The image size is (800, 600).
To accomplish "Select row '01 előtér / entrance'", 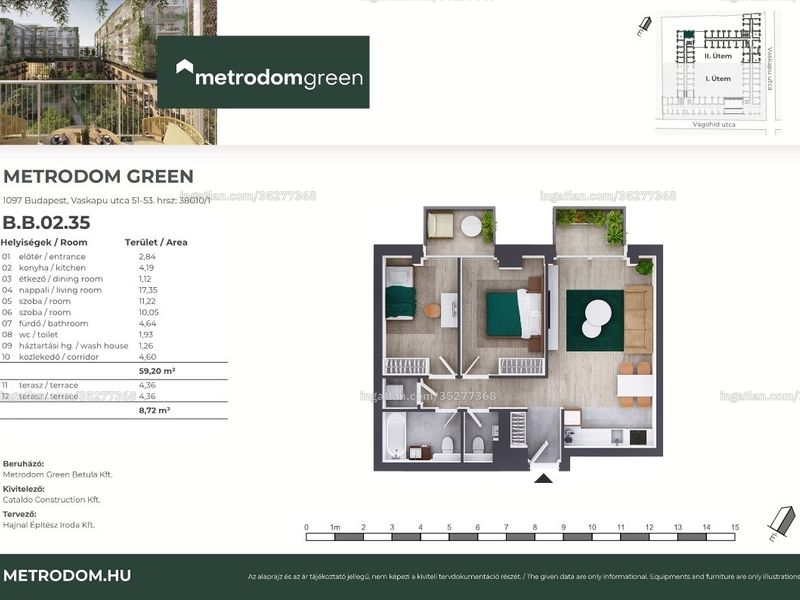I will (x=79, y=257).
